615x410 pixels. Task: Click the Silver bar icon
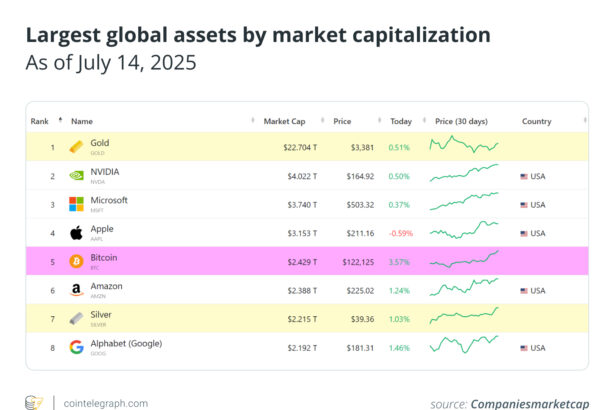click(x=76, y=318)
